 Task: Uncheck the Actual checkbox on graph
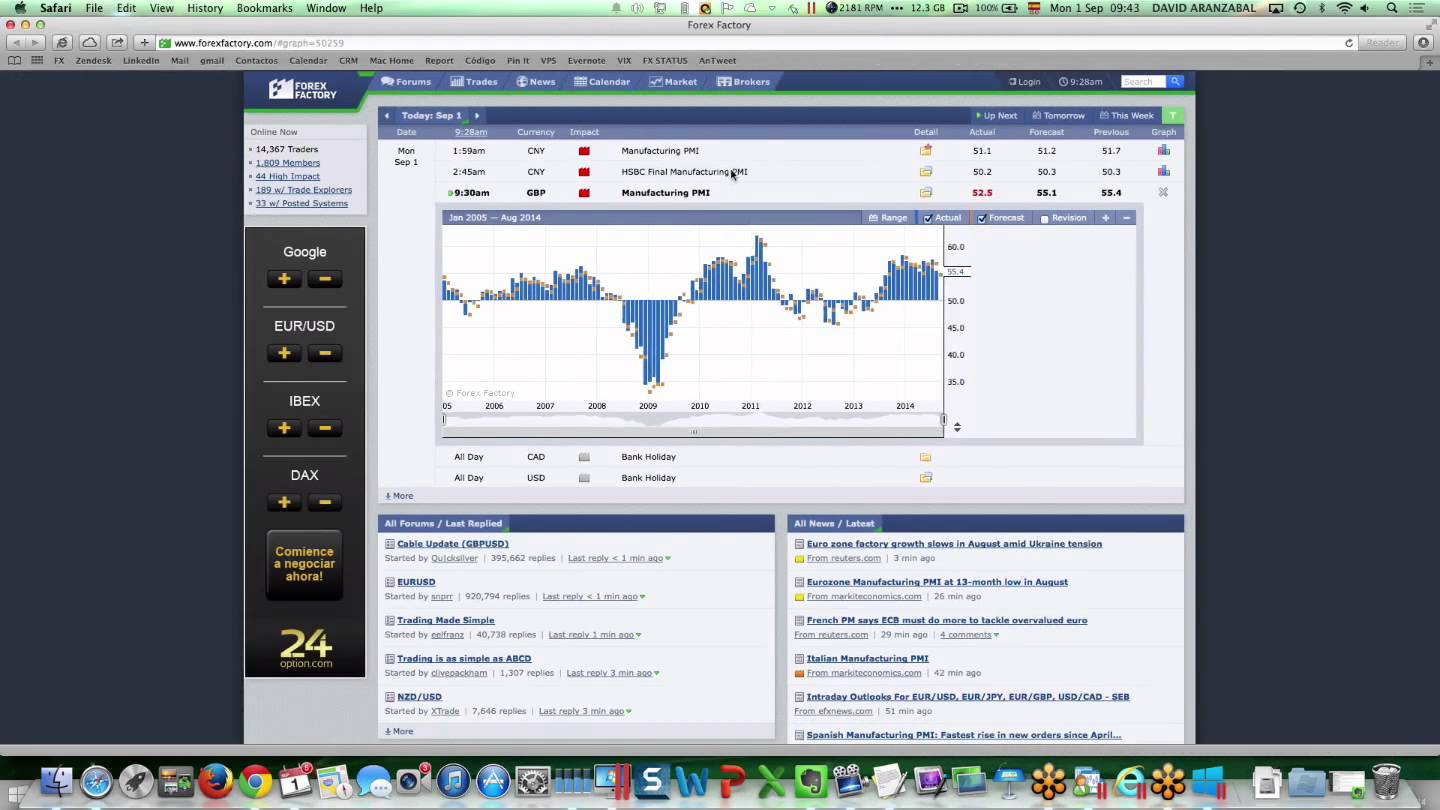(x=928, y=218)
